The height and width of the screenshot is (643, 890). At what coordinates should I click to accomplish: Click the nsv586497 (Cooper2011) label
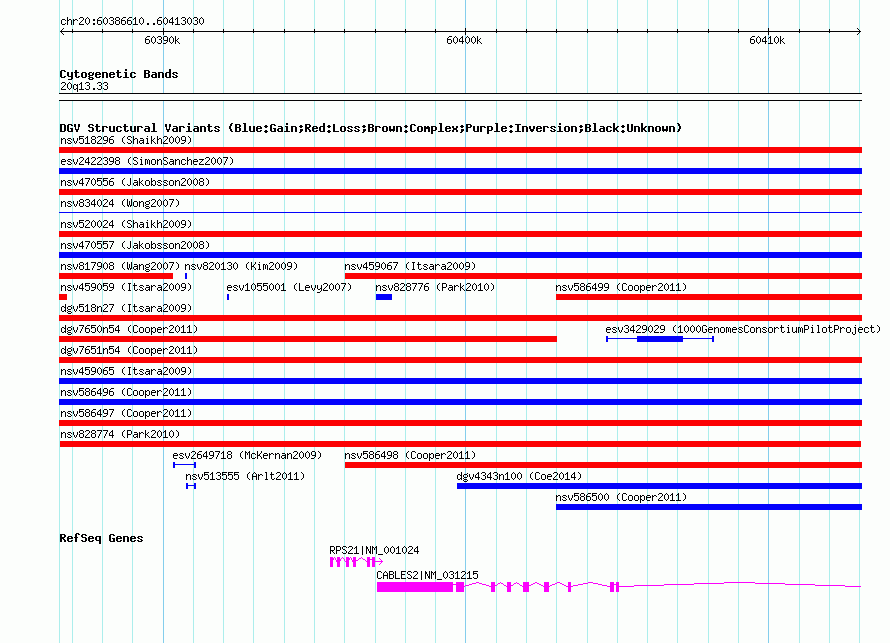(126, 413)
